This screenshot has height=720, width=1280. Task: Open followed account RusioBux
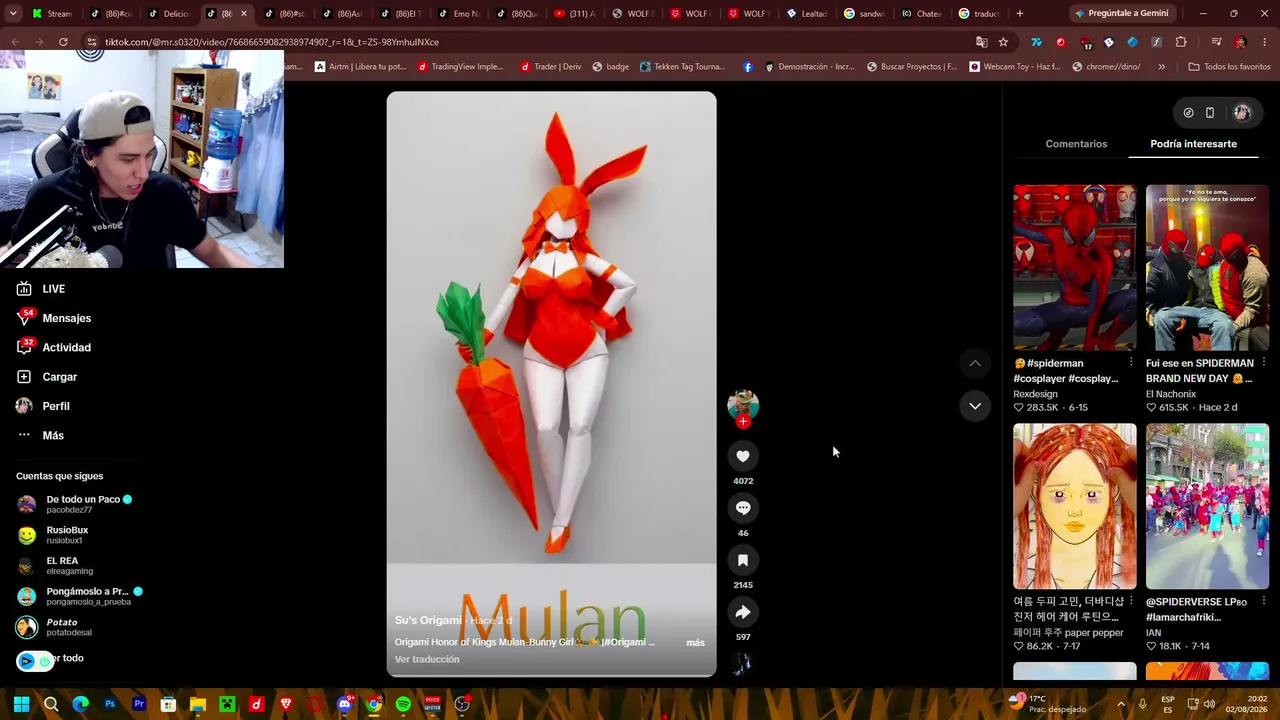(x=52, y=535)
